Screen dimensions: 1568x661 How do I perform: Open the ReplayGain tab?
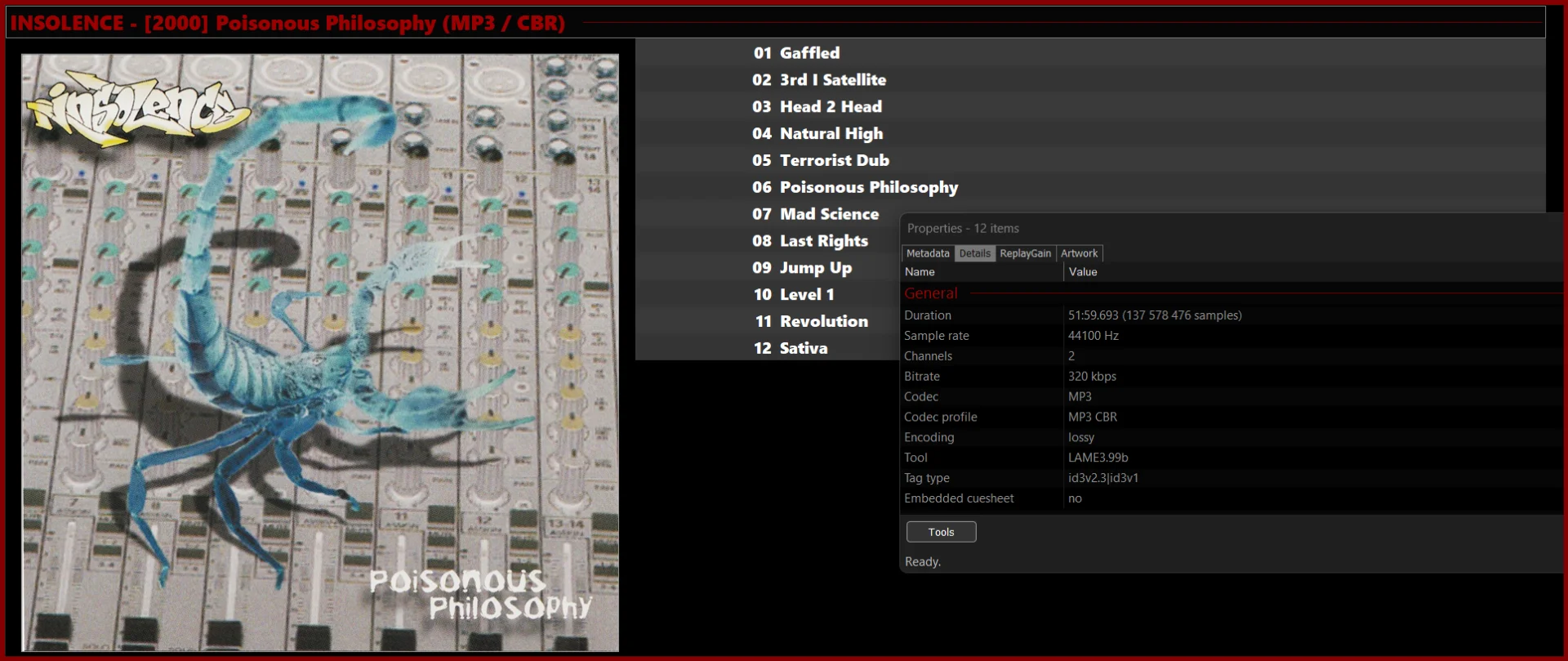coord(1025,253)
